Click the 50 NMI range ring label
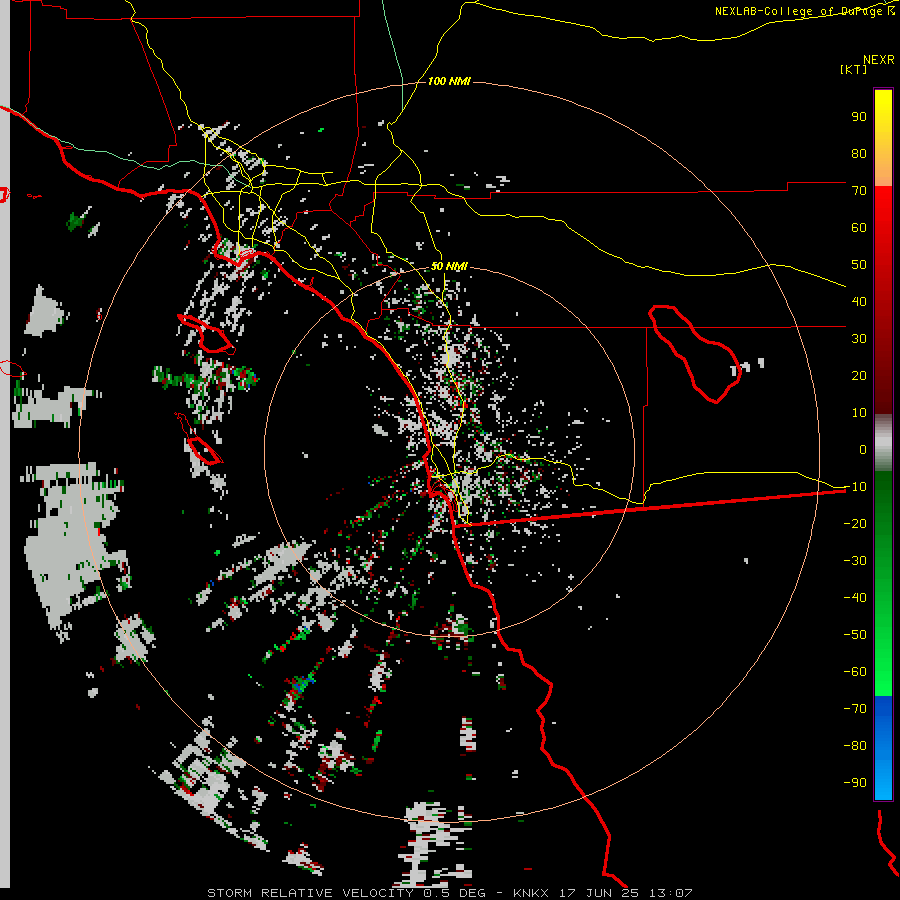Viewport: 900px width, 900px height. (x=449, y=266)
